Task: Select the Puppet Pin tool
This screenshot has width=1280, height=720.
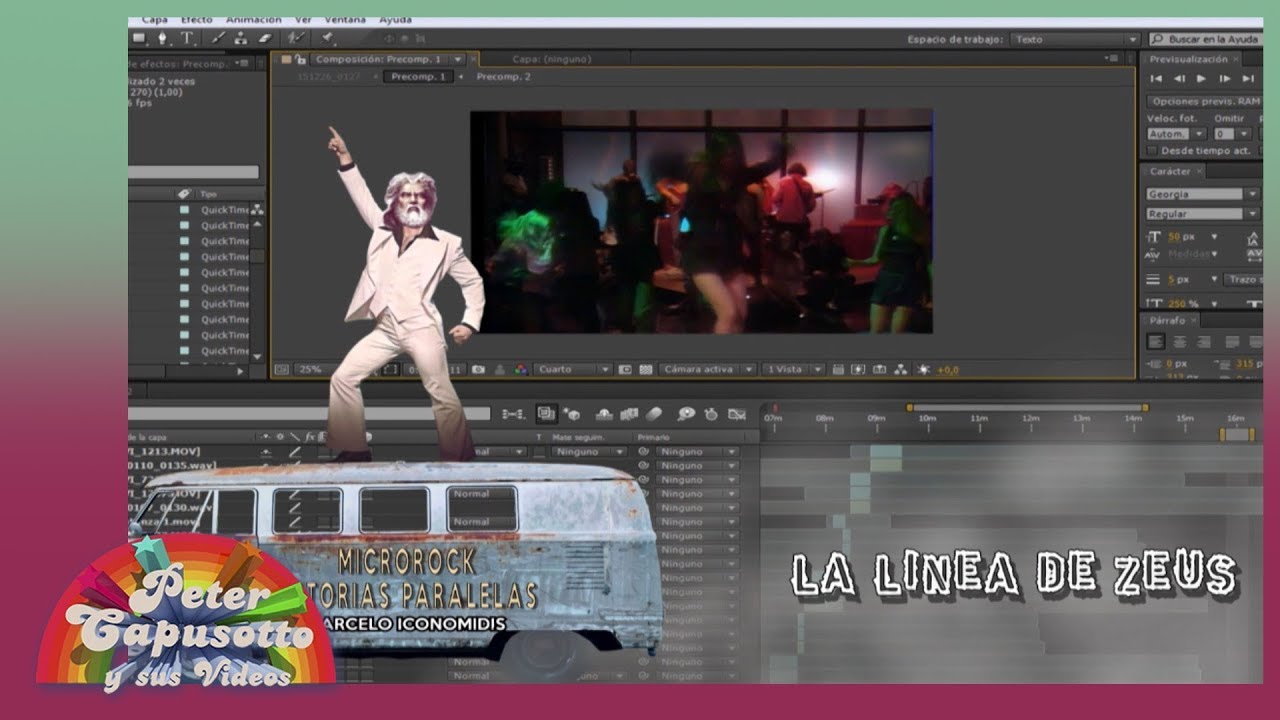Action: pyautogui.click(x=326, y=38)
